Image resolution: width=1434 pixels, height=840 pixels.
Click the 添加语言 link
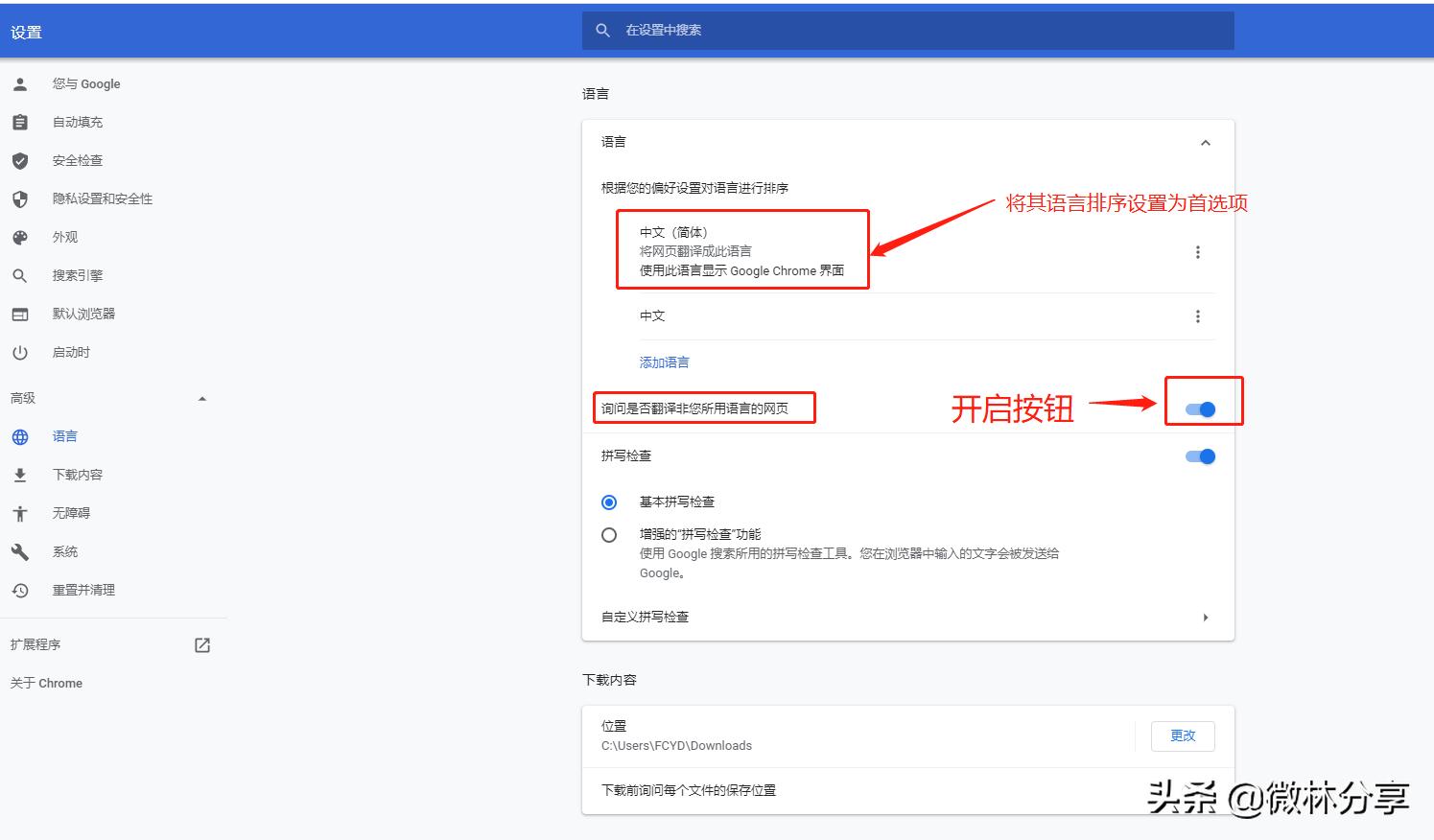pyautogui.click(x=663, y=362)
